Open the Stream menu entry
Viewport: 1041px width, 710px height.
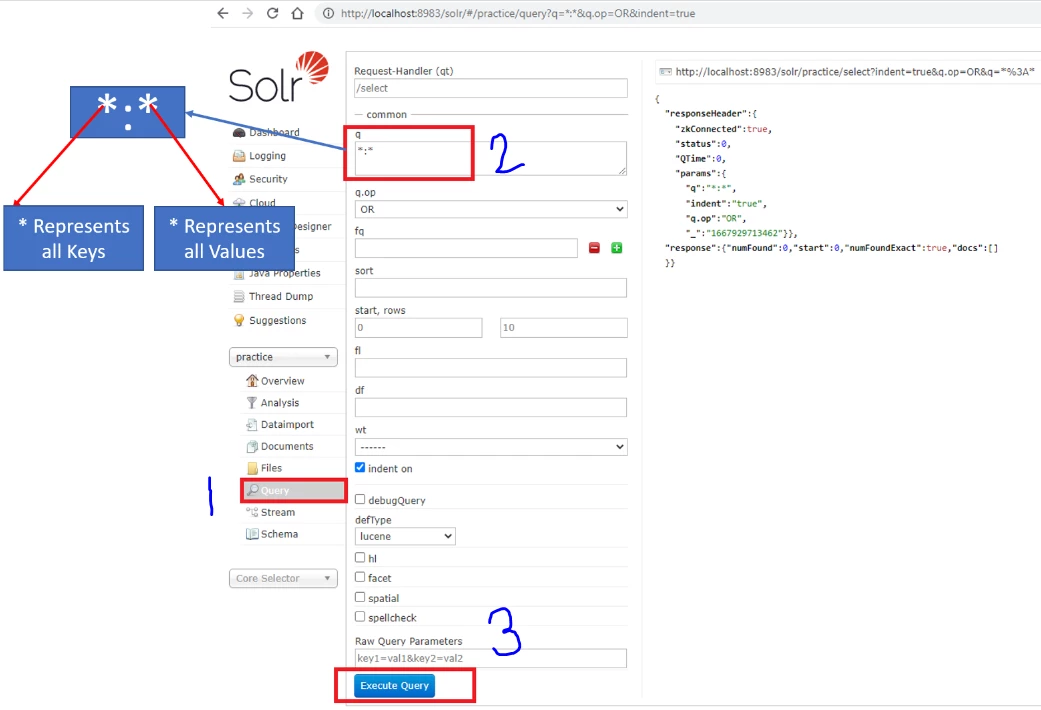coord(278,512)
